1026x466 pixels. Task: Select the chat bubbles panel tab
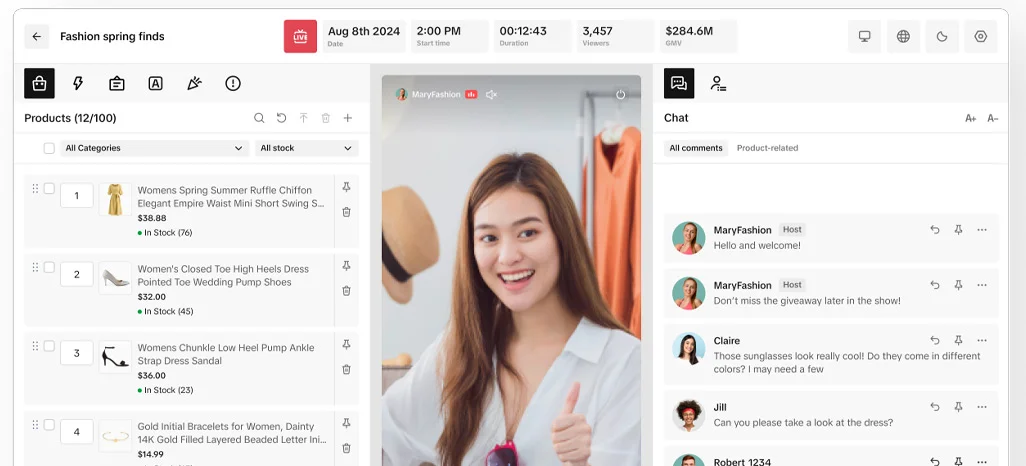coord(679,83)
